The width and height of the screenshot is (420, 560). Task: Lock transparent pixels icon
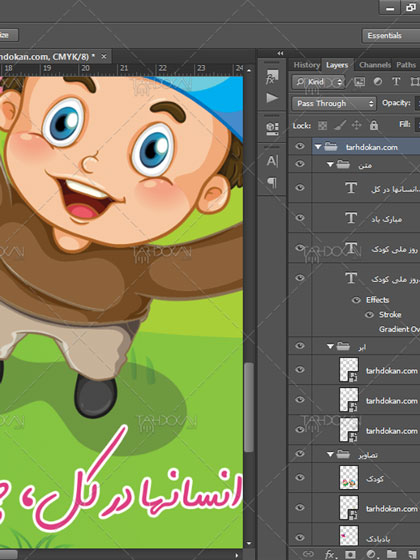tap(322, 125)
